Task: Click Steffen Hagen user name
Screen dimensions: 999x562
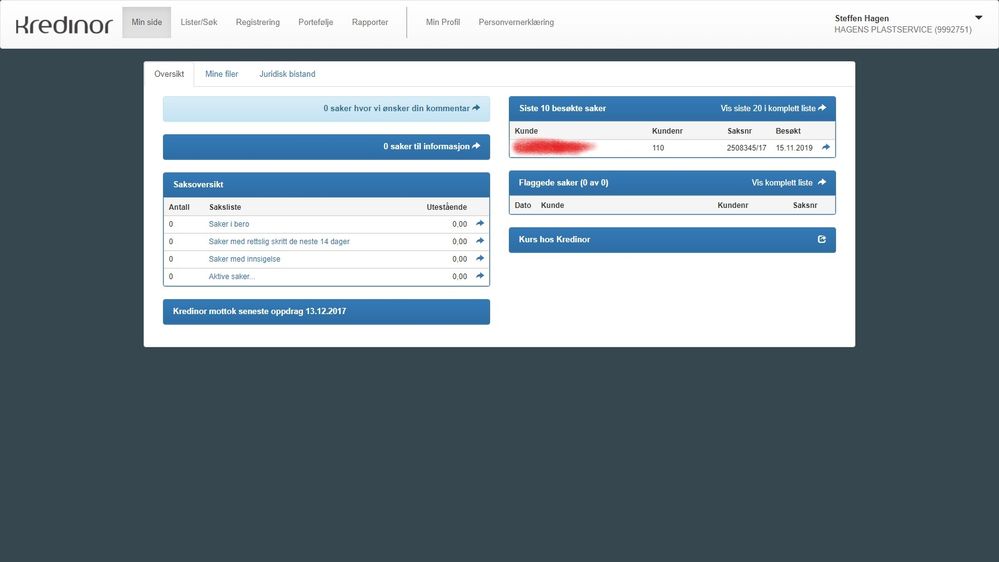Action: coord(861,18)
